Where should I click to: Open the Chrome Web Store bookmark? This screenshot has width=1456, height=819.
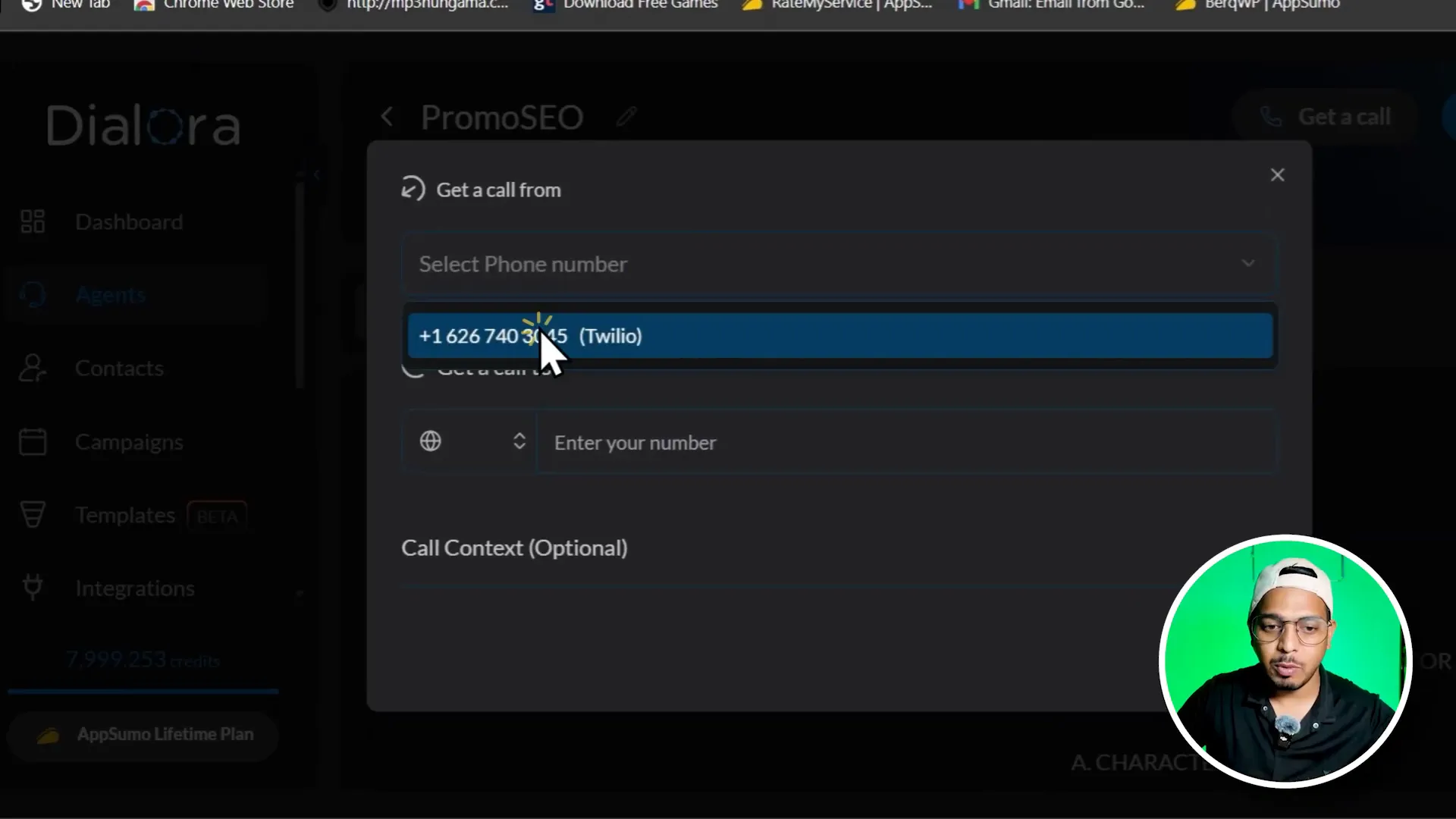(215, 5)
